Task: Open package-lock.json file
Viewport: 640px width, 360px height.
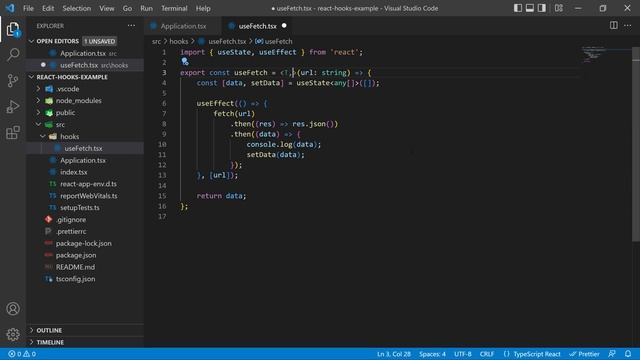Action: (x=85, y=243)
